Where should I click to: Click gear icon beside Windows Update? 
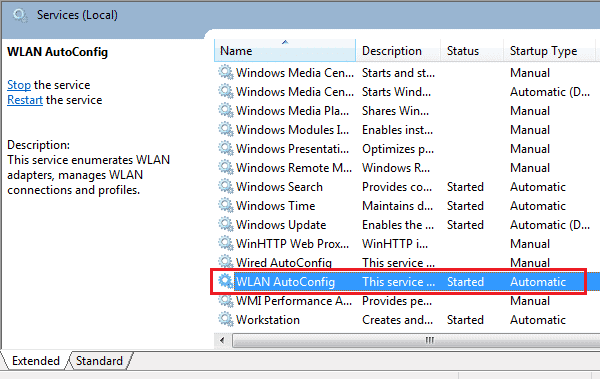(226, 224)
